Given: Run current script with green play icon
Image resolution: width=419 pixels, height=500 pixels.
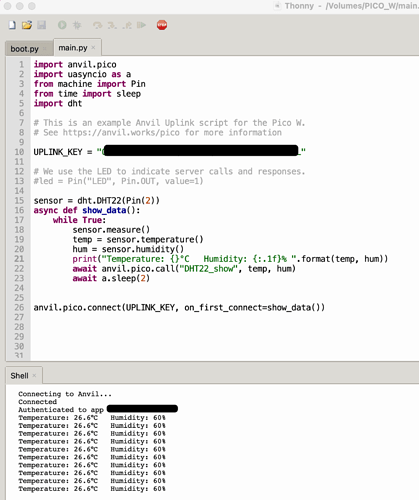Looking at the screenshot, I should pos(62,25).
